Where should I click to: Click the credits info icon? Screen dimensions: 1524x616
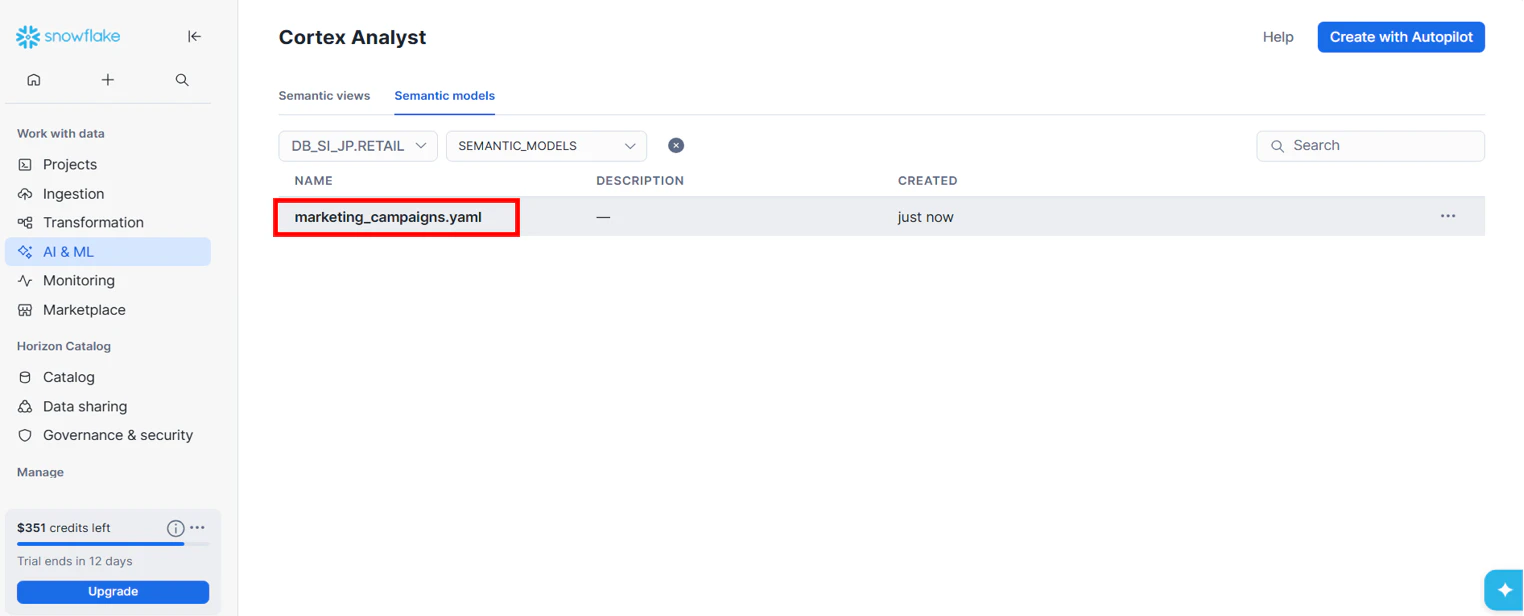(x=175, y=528)
